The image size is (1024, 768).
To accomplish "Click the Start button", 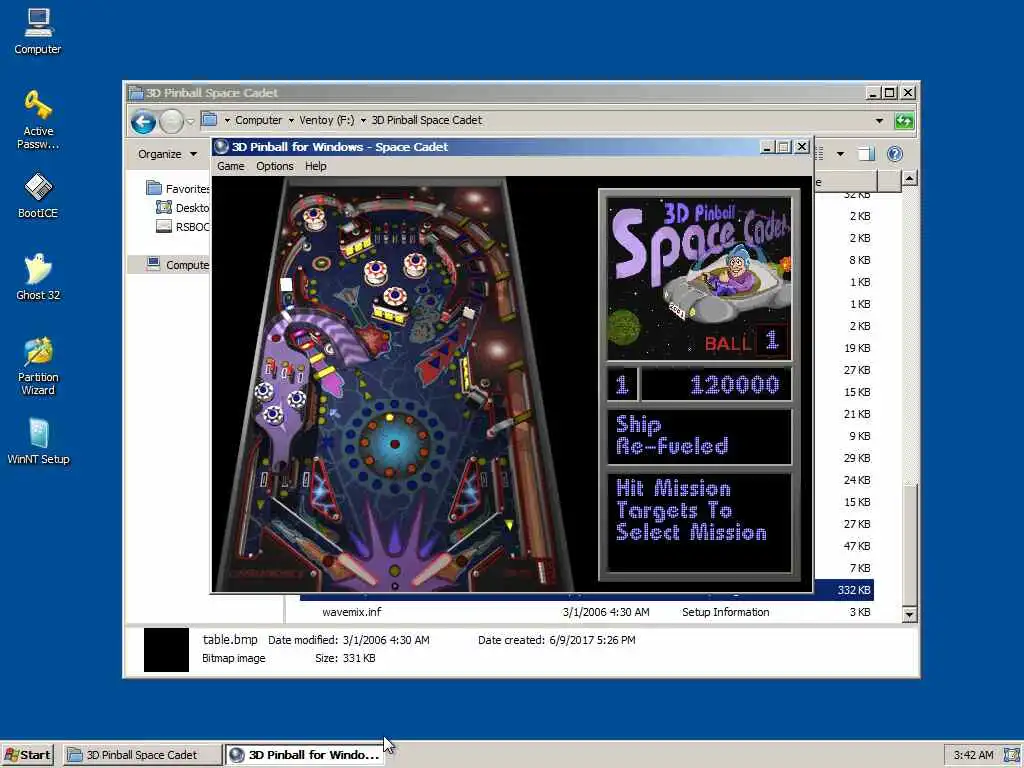I will click(x=27, y=755).
